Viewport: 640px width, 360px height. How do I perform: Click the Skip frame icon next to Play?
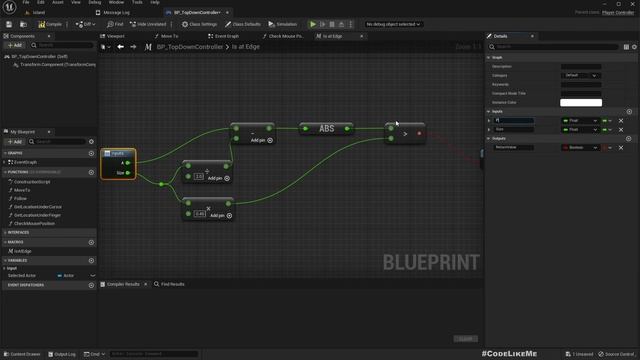[322, 24]
